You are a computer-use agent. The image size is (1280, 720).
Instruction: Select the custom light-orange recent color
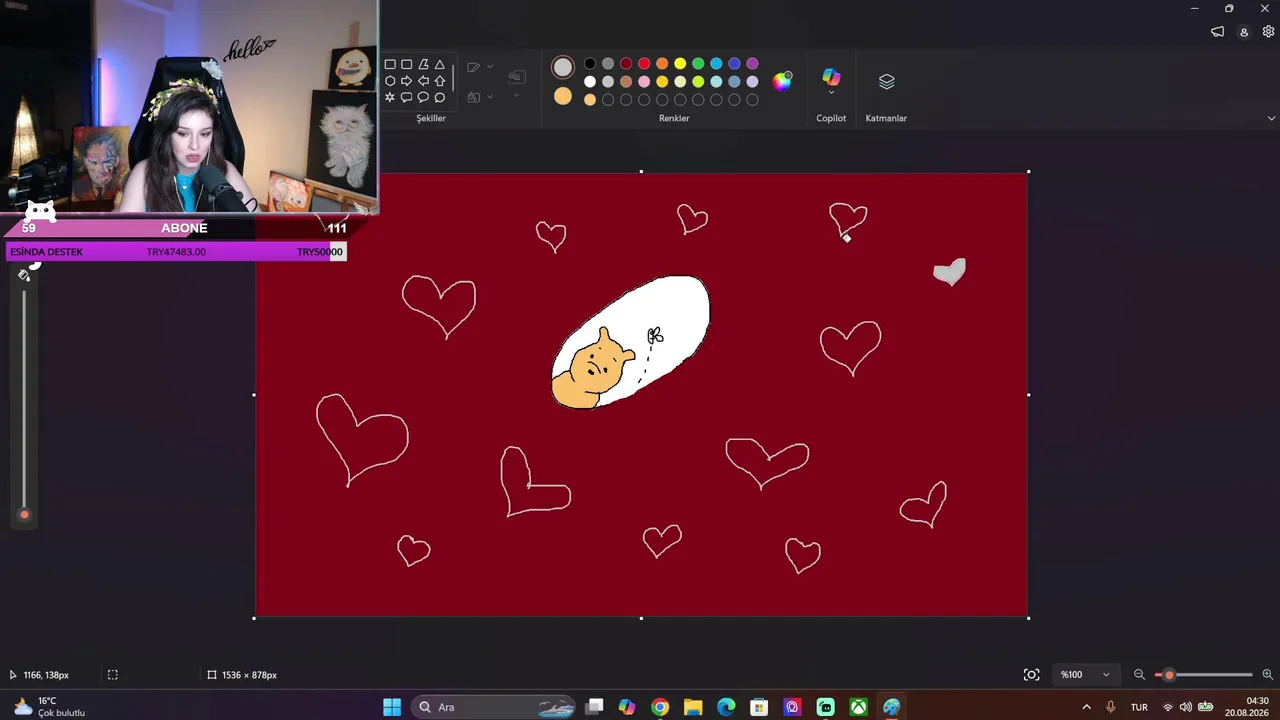coord(590,100)
